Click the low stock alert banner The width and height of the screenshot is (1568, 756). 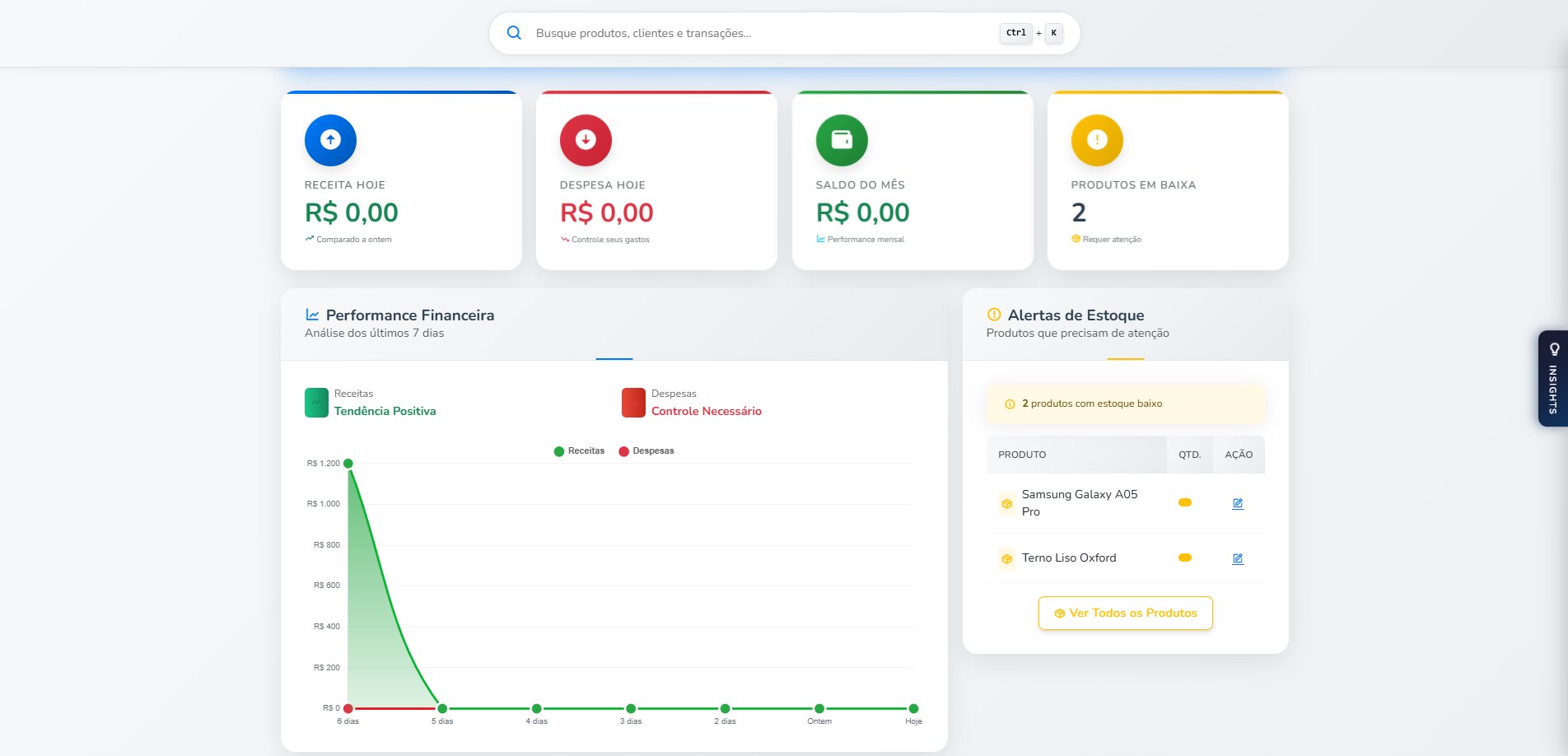pos(1125,404)
